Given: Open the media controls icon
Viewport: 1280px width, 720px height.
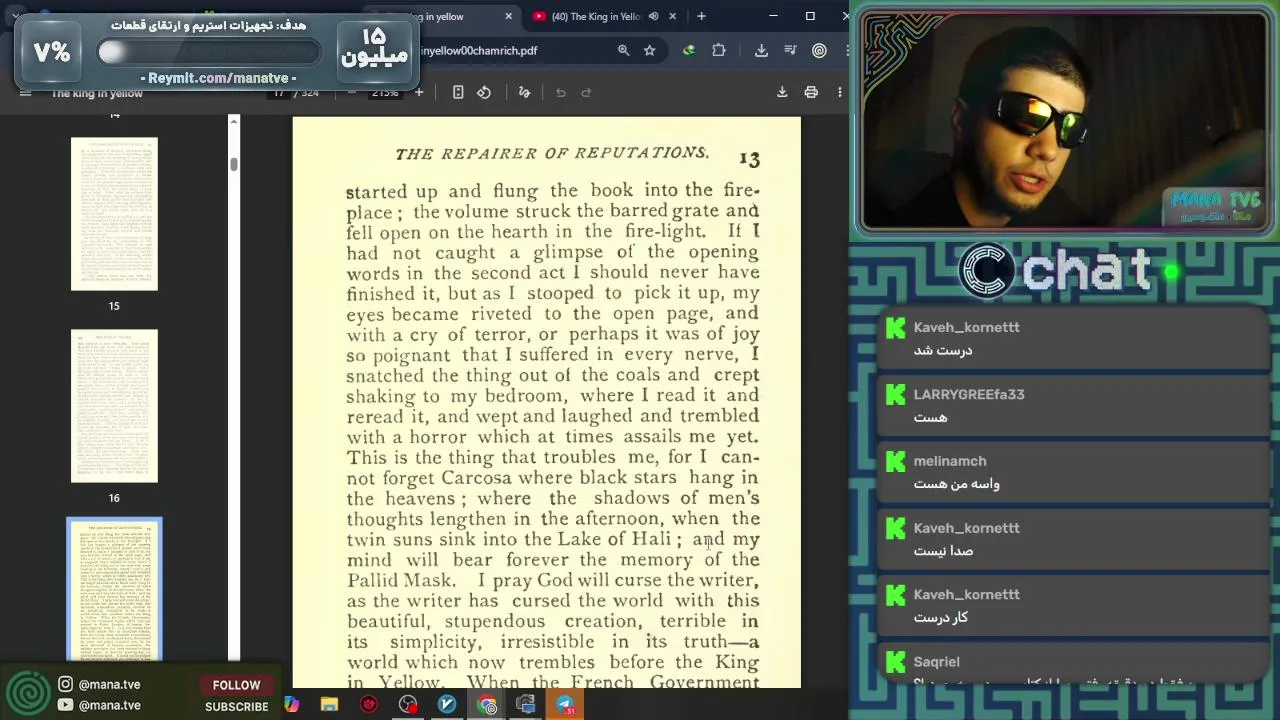Looking at the screenshot, I should click(x=791, y=50).
